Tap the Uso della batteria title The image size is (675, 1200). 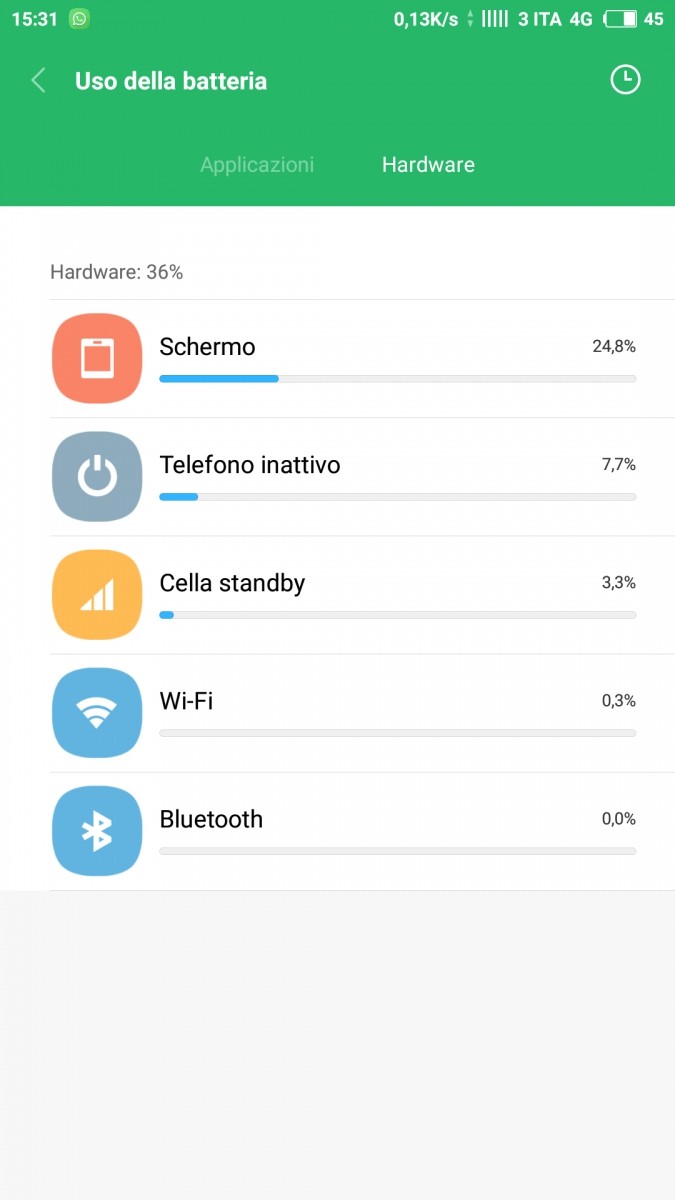click(171, 81)
